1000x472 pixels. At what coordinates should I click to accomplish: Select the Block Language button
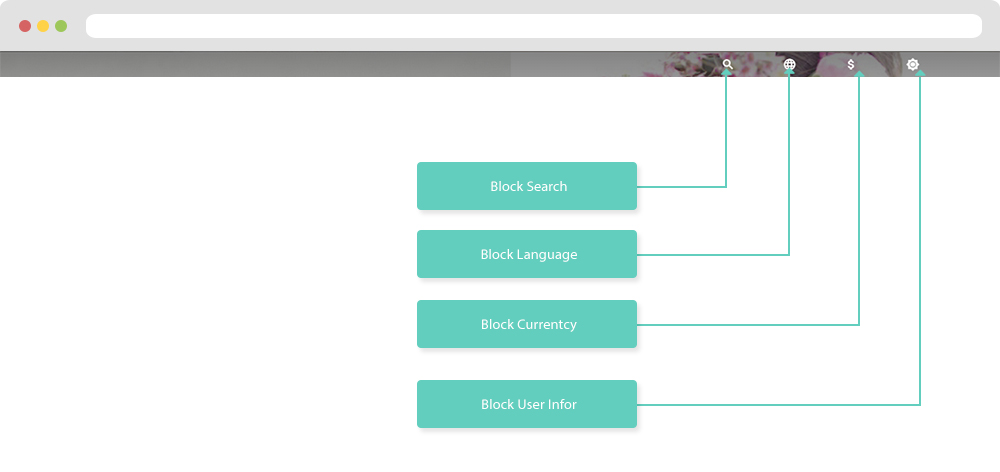coord(527,254)
